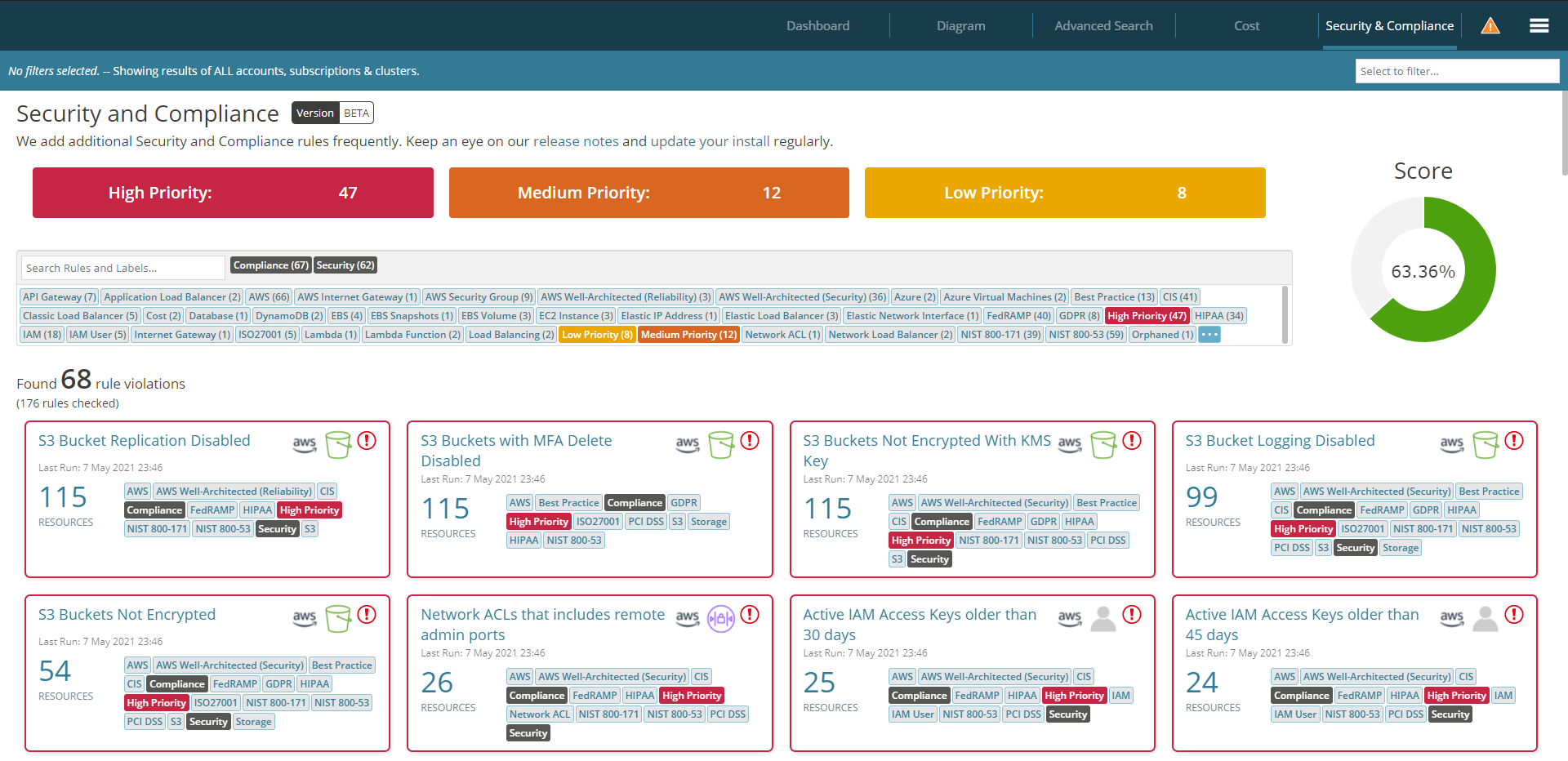This screenshot has width=1568, height=761.
Task: Switch to the Diagram tab
Action: tap(961, 26)
